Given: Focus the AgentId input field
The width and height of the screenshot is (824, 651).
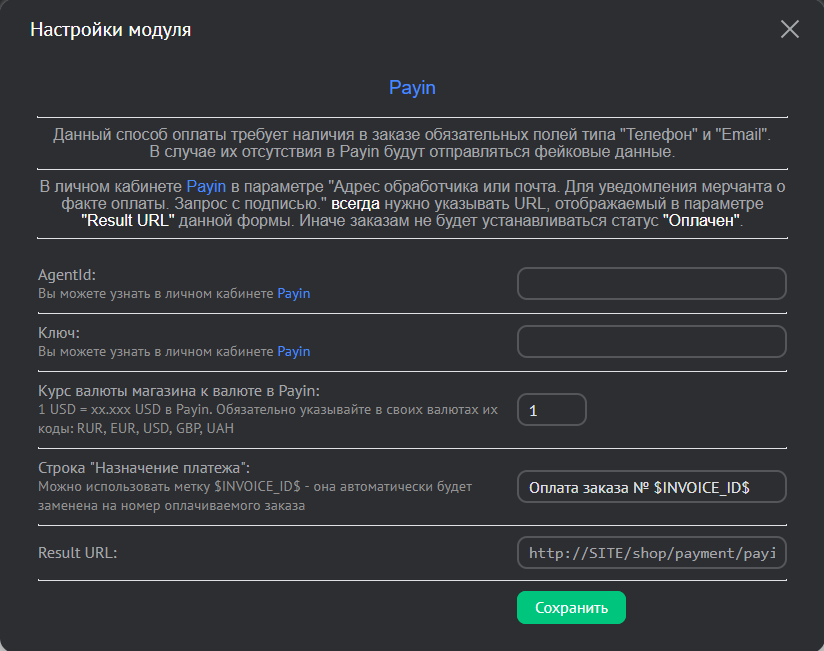Looking at the screenshot, I should point(651,283).
